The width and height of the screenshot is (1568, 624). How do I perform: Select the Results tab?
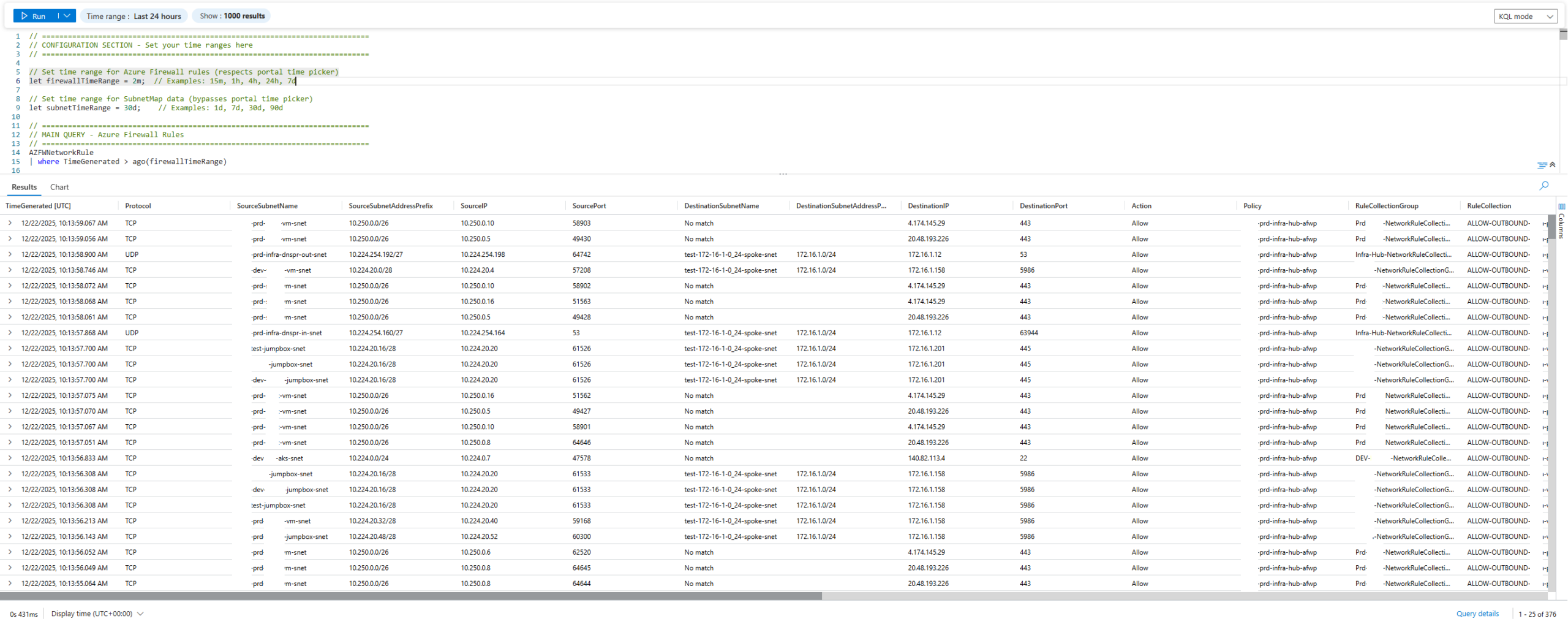point(24,187)
